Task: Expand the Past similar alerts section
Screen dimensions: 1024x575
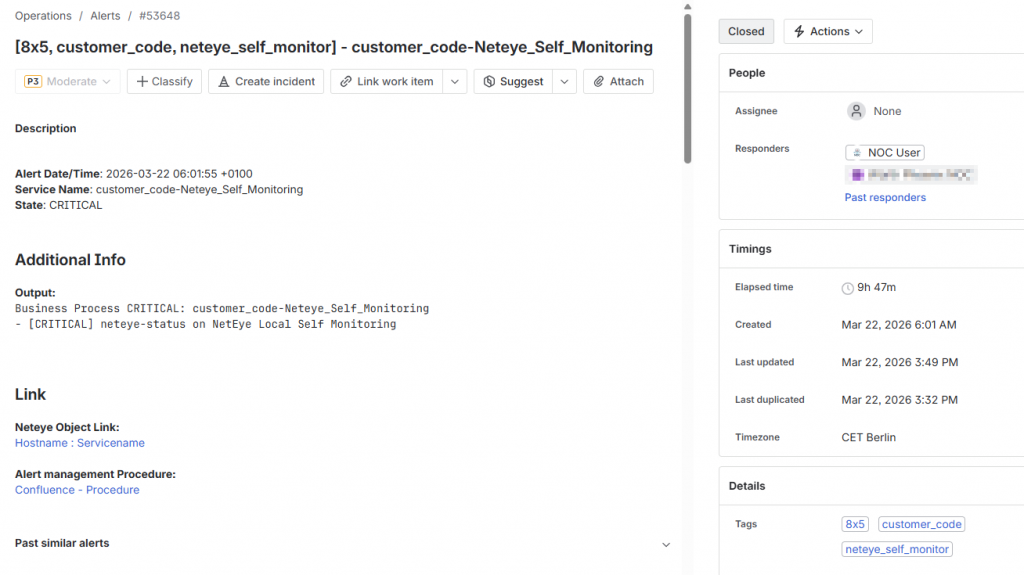Action: point(666,544)
